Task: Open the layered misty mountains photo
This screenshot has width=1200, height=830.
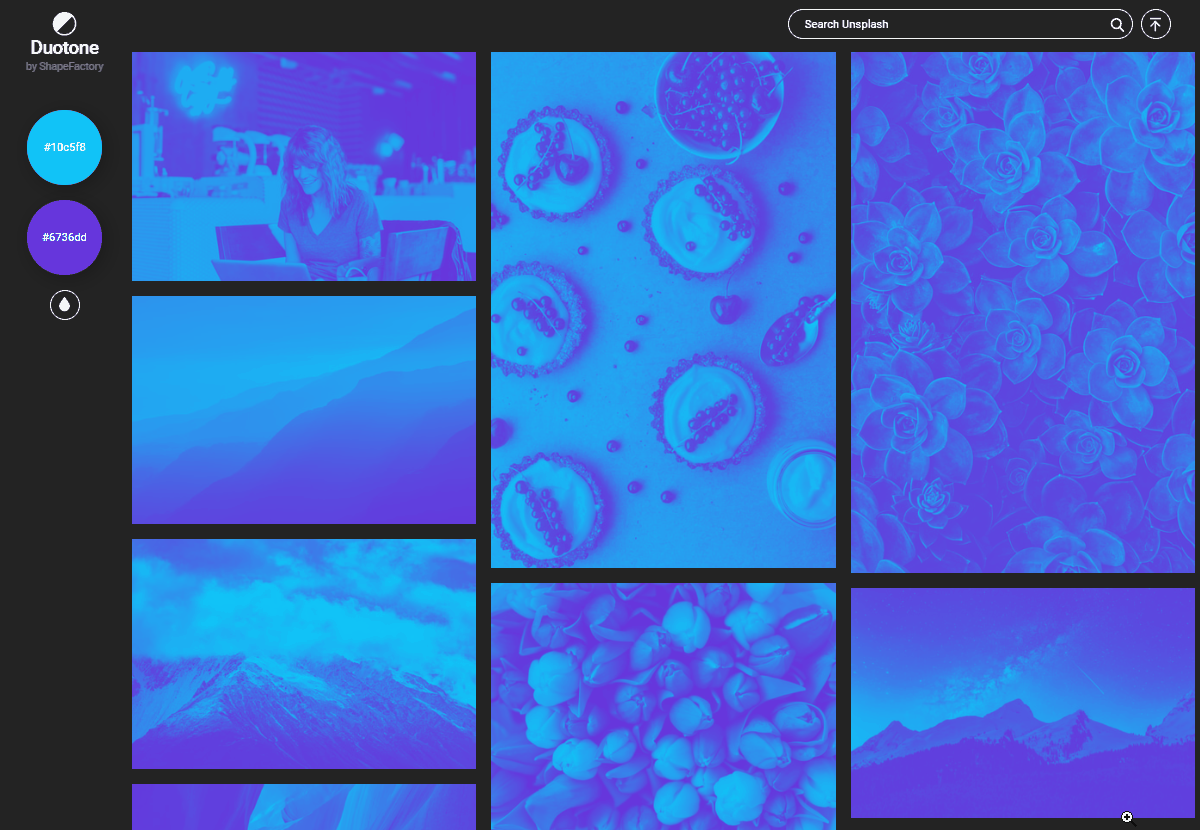Action: [304, 410]
